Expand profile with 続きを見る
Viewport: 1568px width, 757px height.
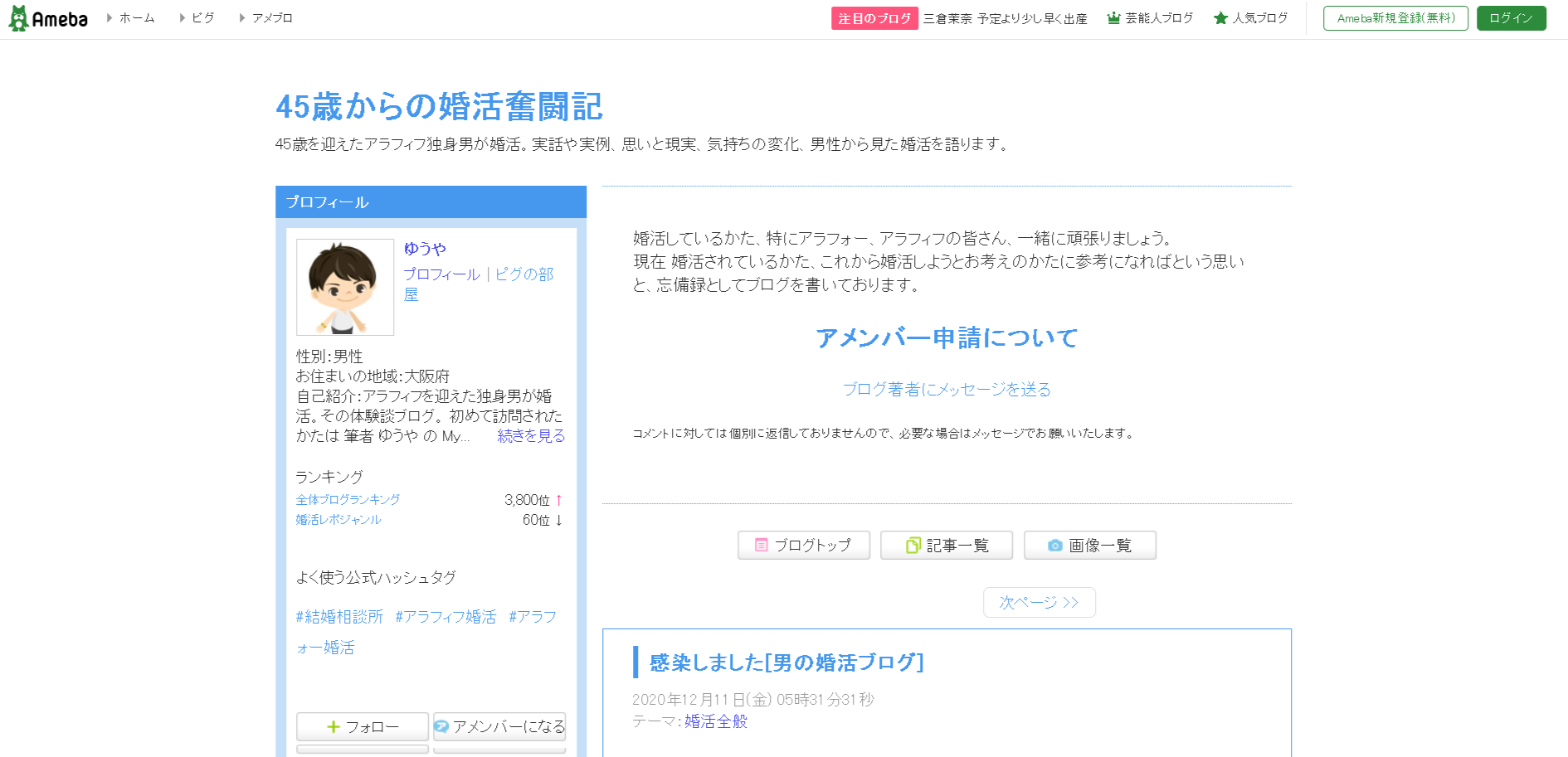(x=531, y=436)
